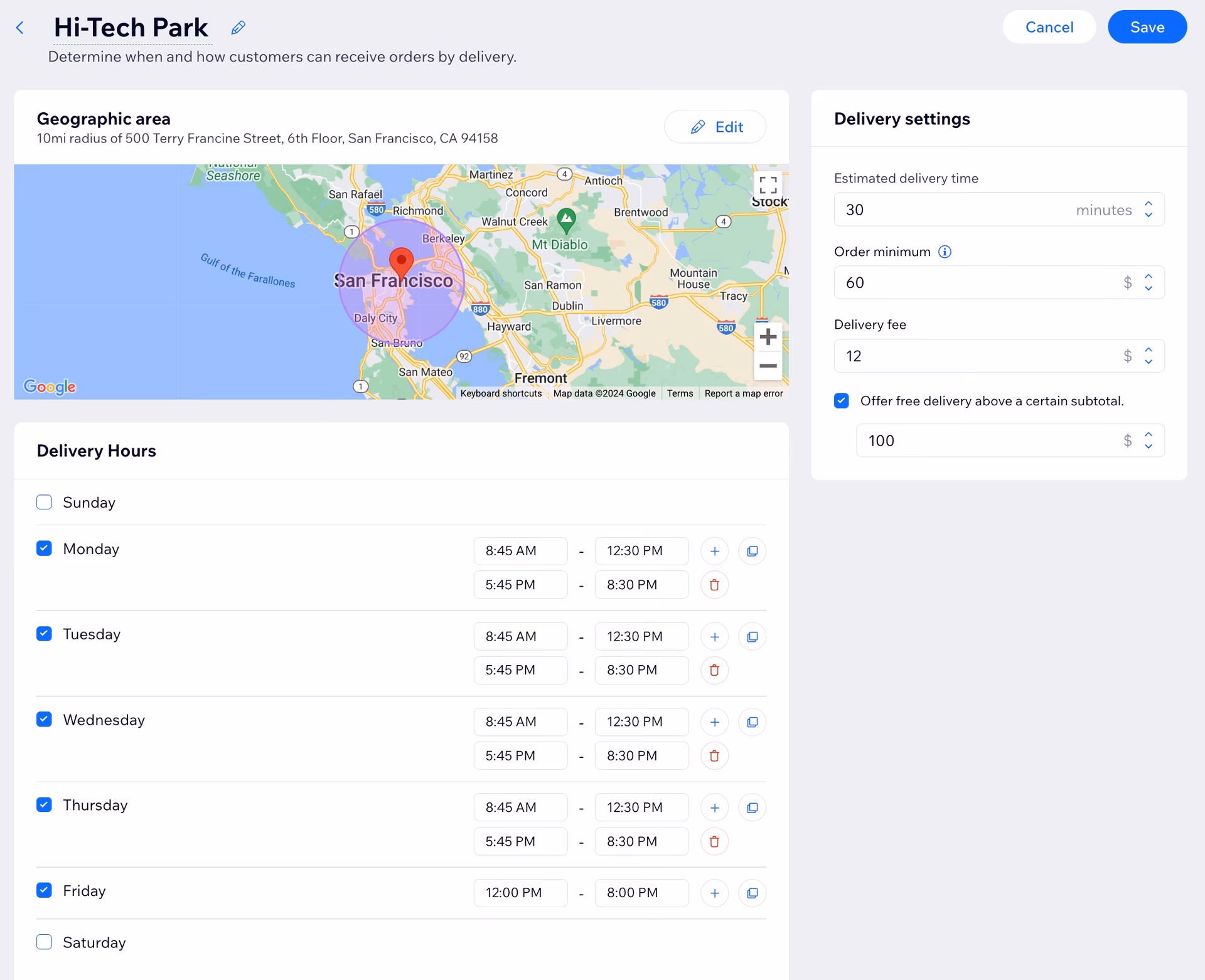Screen dimensions: 1205x980
Task: Click Order minimum info icon
Action: click(x=945, y=252)
